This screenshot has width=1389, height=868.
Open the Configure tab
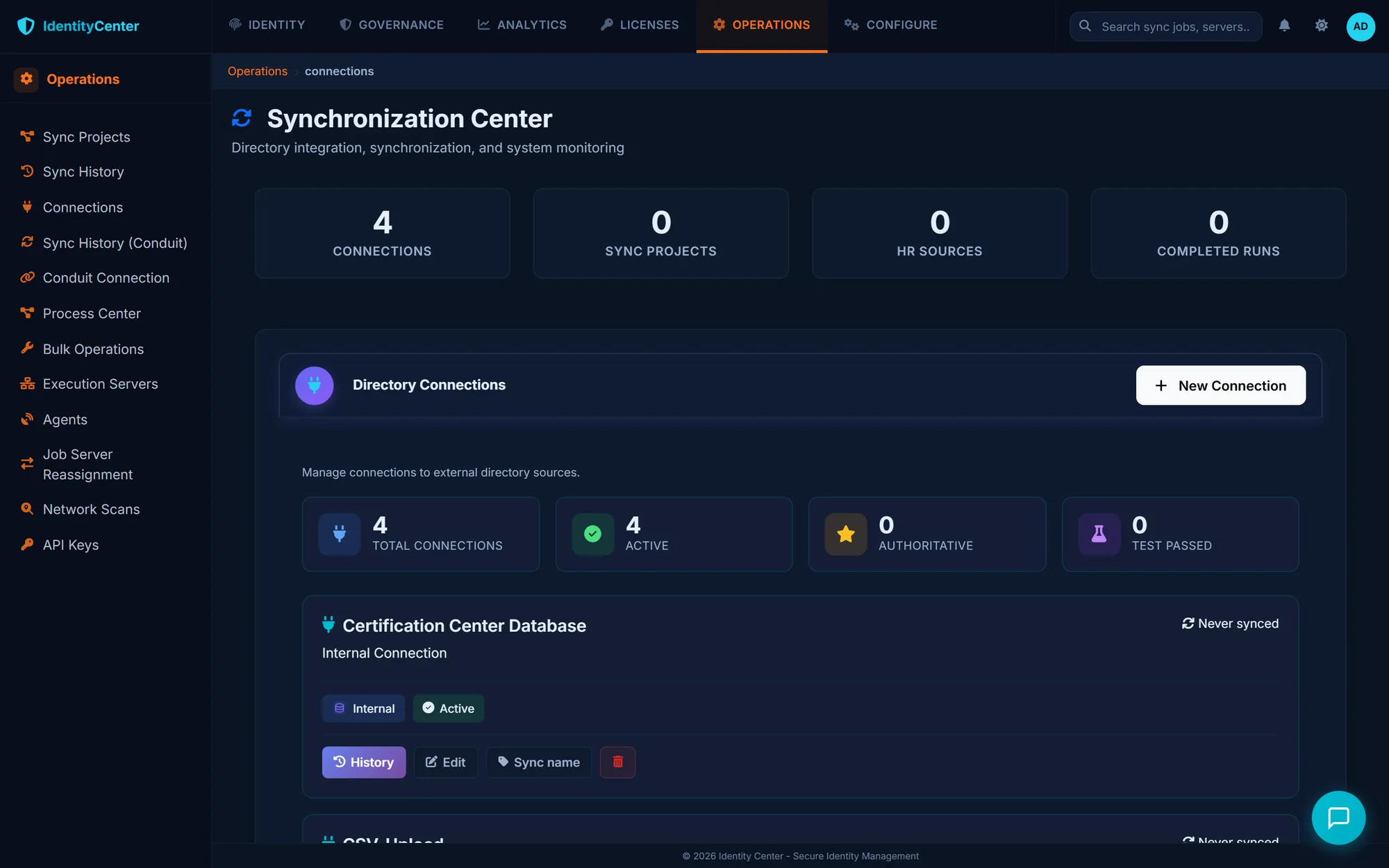[891, 25]
